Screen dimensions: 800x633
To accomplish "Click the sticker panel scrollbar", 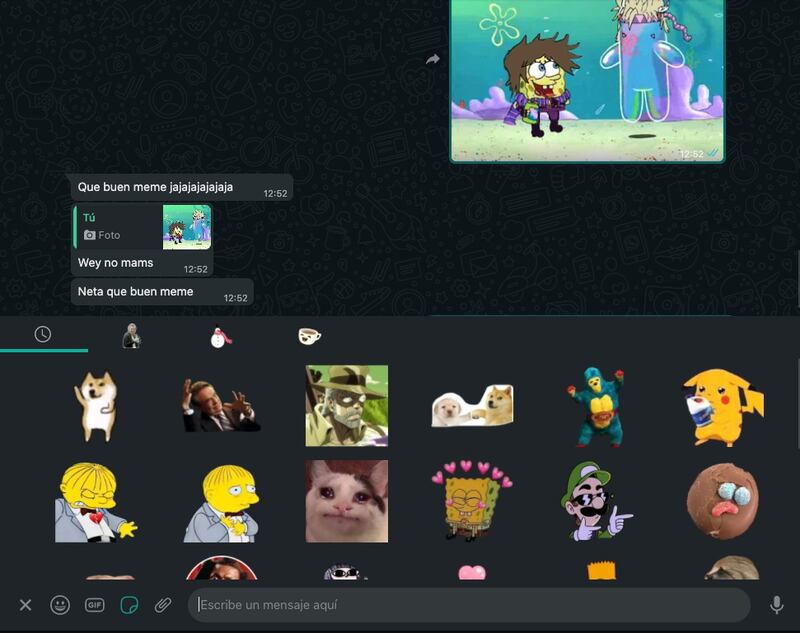I will tap(797, 403).
